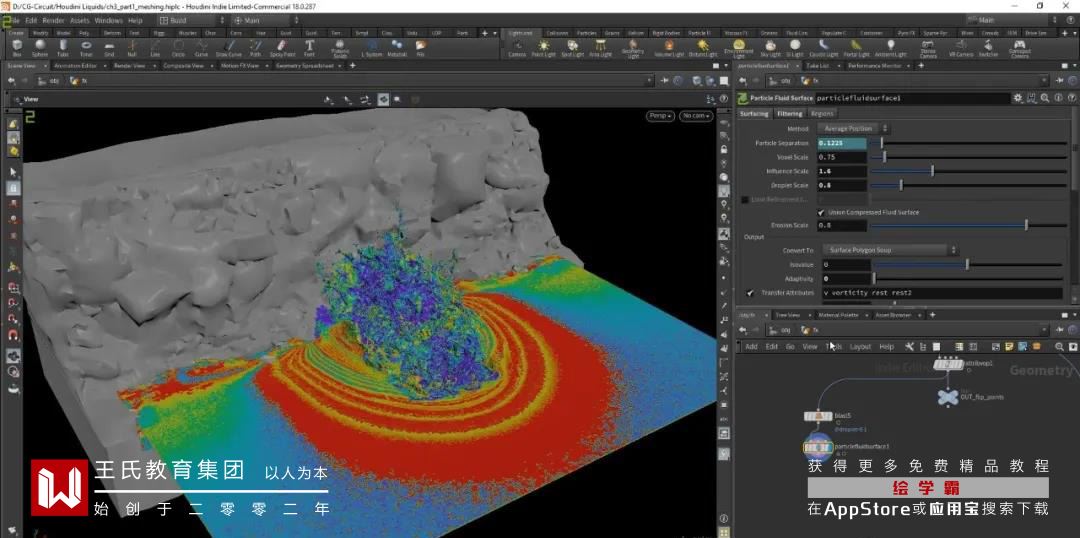This screenshot has height=538, width=1080.
Task: Open the Add menu in the network editor
Action: (x=751, y=346)
